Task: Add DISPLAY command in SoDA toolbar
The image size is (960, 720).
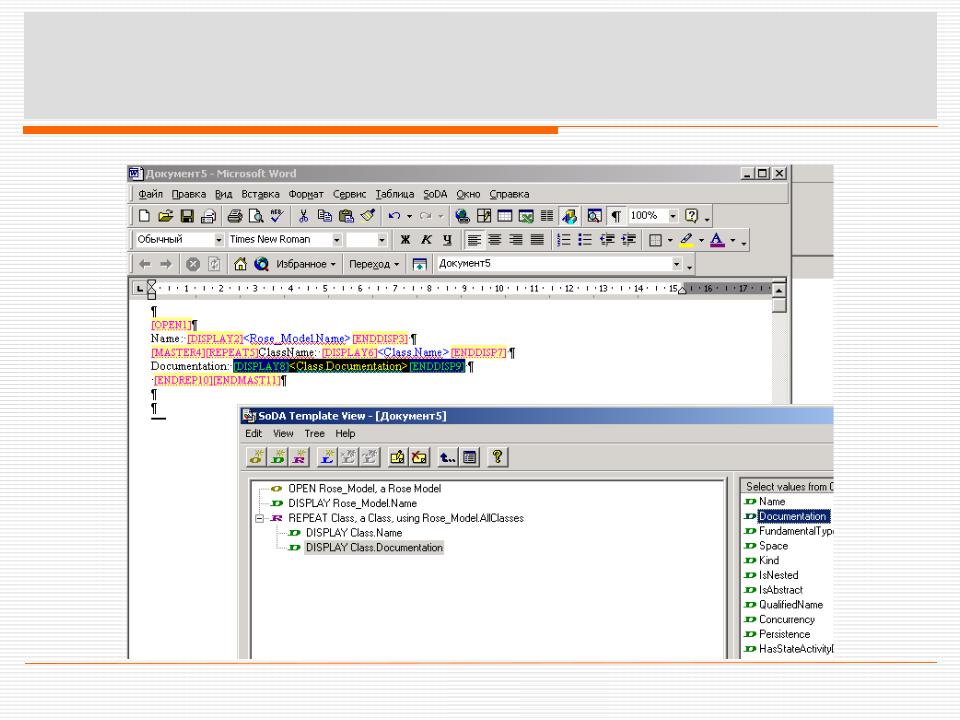Action: click(278, 457)
